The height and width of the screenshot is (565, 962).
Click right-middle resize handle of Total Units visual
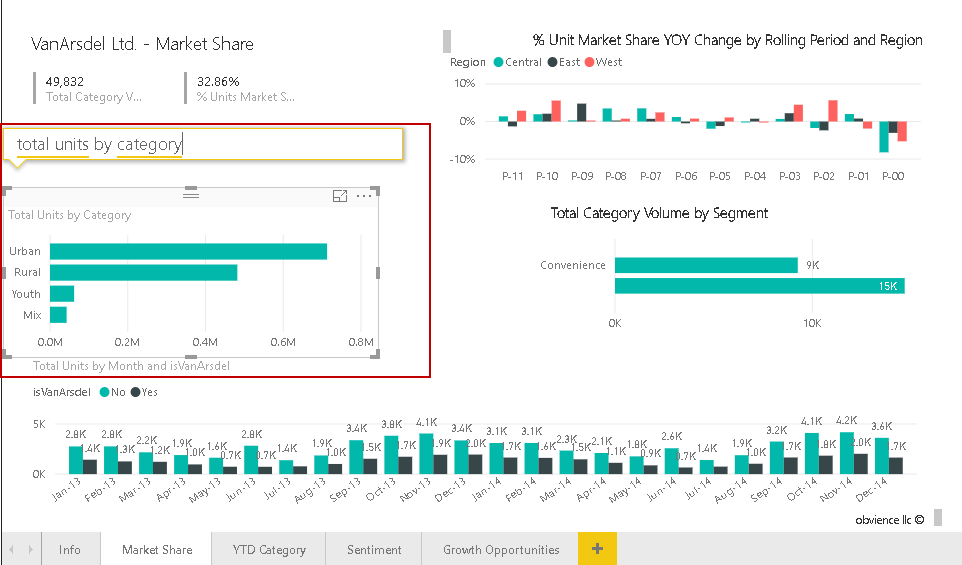pos(378,272)
